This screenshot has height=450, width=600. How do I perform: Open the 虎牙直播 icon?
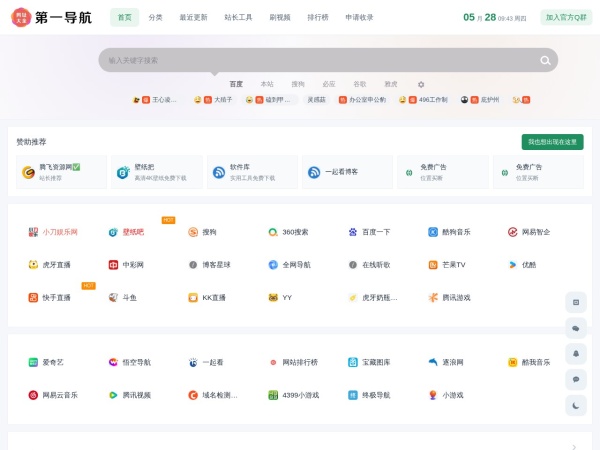pyautogui.click(x=33, y=264)
